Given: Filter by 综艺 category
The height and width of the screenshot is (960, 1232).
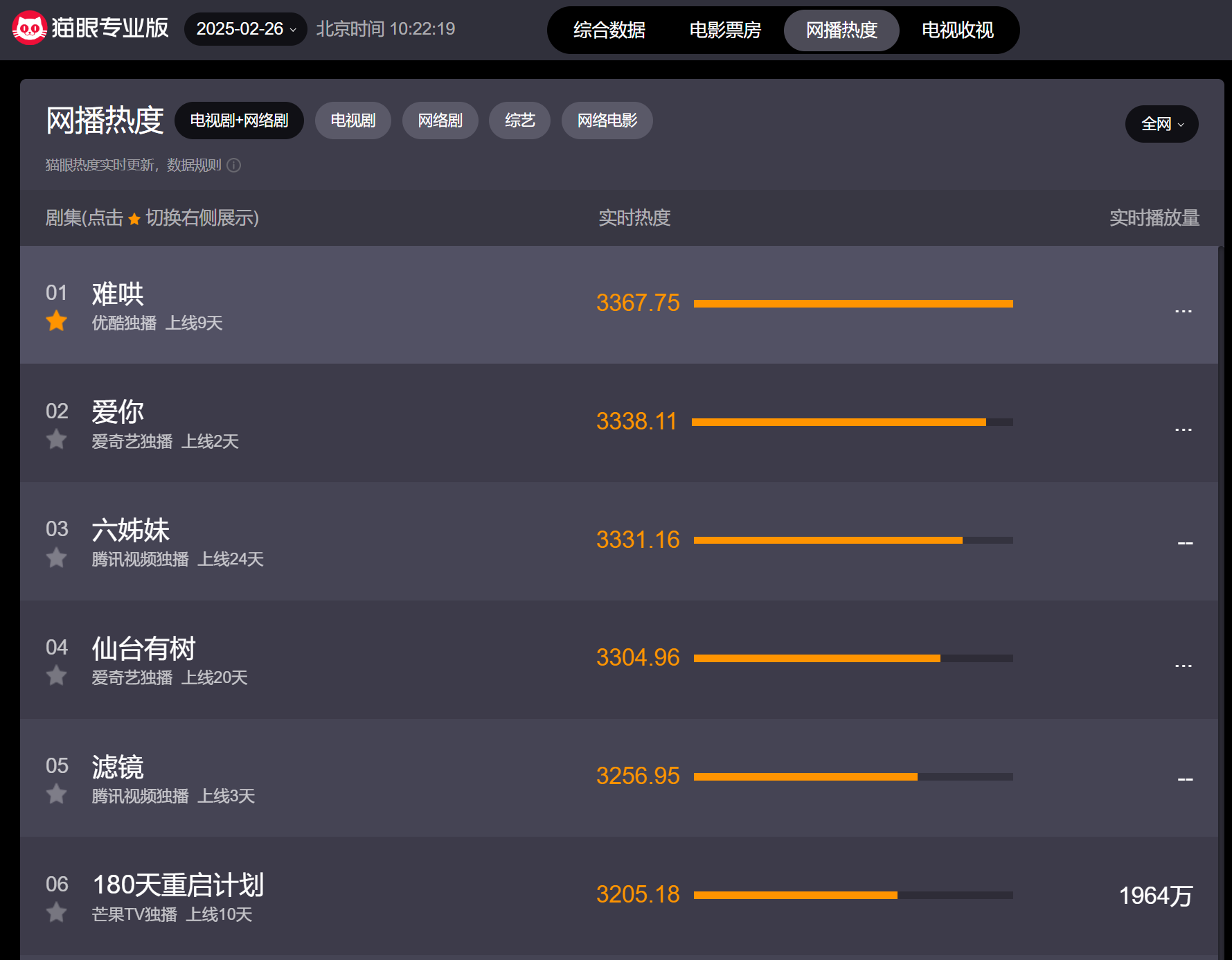Looking at the screenshot, I should (519, 121).
